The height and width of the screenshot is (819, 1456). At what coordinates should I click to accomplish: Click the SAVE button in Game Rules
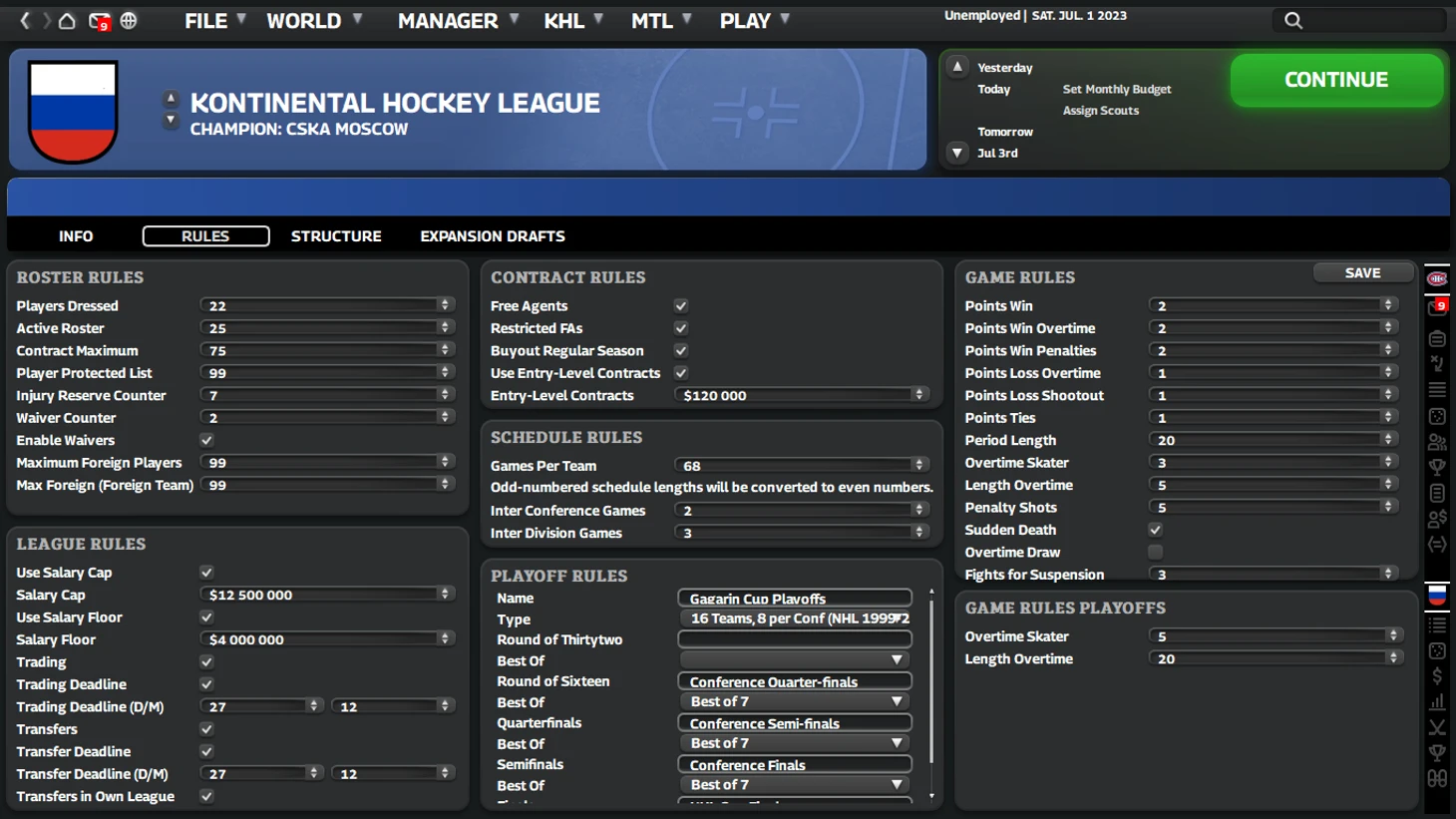click(1363, 273)
